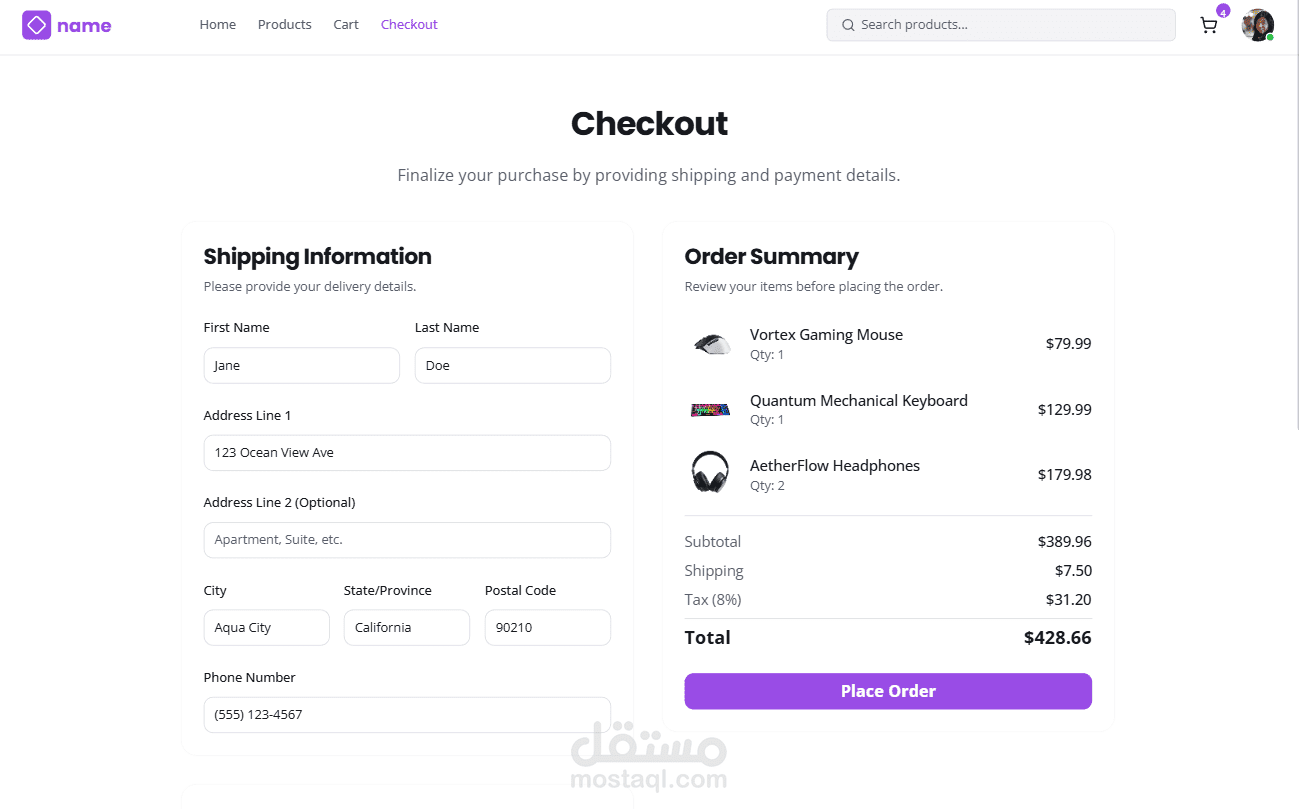Click the Vortex Gaming Mouse thumbnail
This screenshot has width=1299, height=809.
tap(710, 344)
